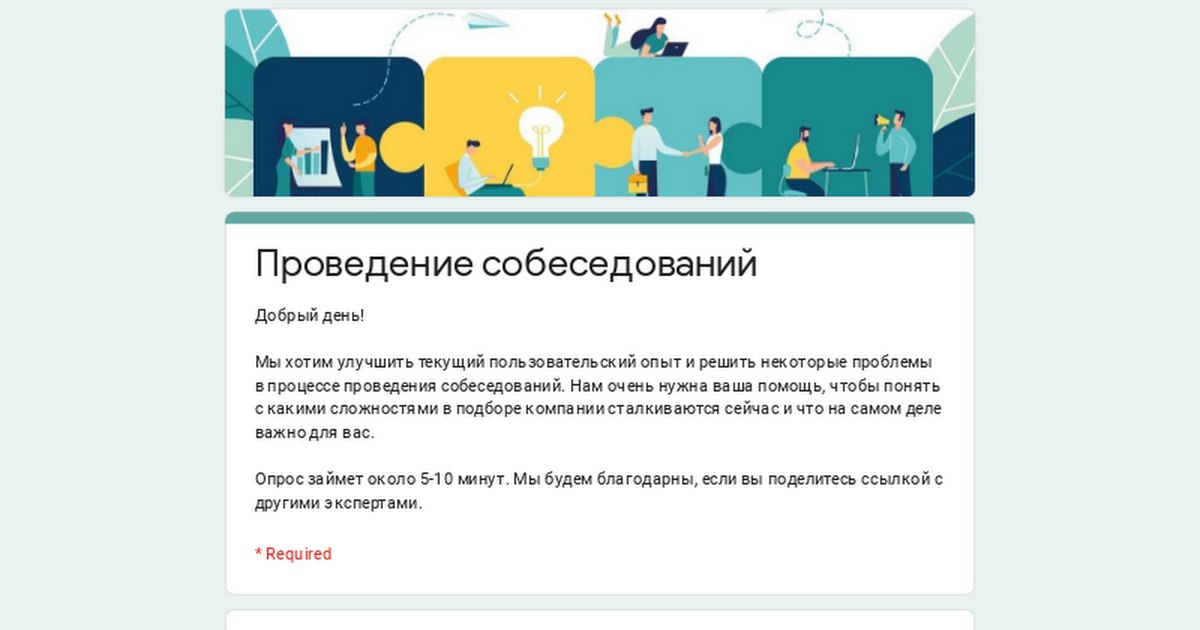The height and width of the screenshot is (630, 1200).
Task: Click the form title "Проведение собеседований"
Action: [x=506, y=264]
